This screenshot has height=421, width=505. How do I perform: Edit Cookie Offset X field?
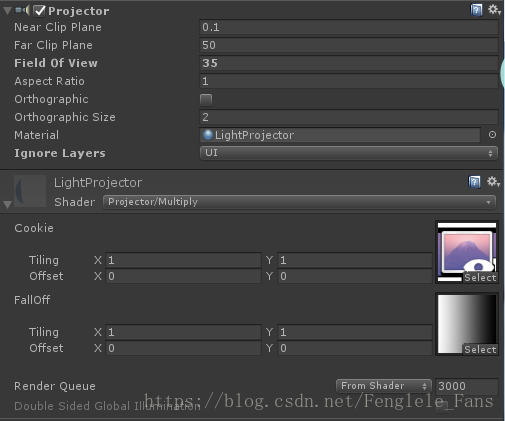[x=183, y=276]
